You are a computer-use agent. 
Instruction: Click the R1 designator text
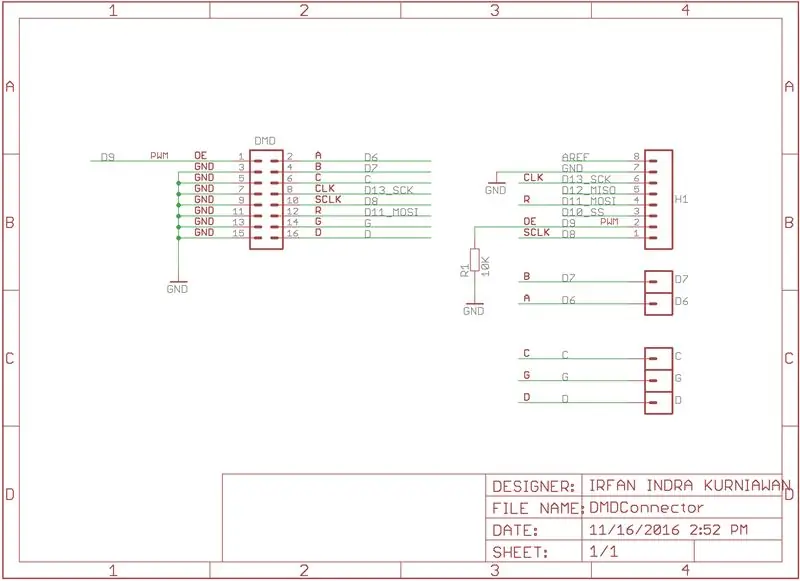pyautogui.click(x=464, y=271)
